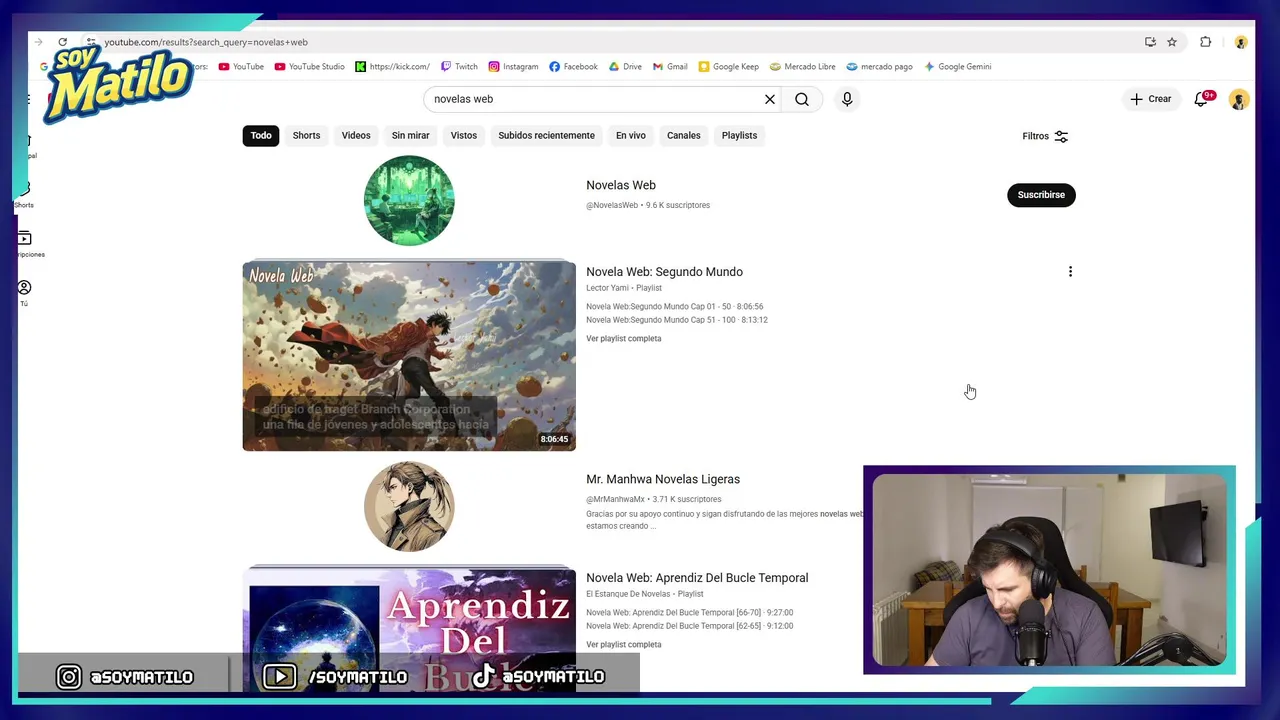Open the Novelas Web channel avatar
The image size is (1280, 720).
(x=409, y=200)
